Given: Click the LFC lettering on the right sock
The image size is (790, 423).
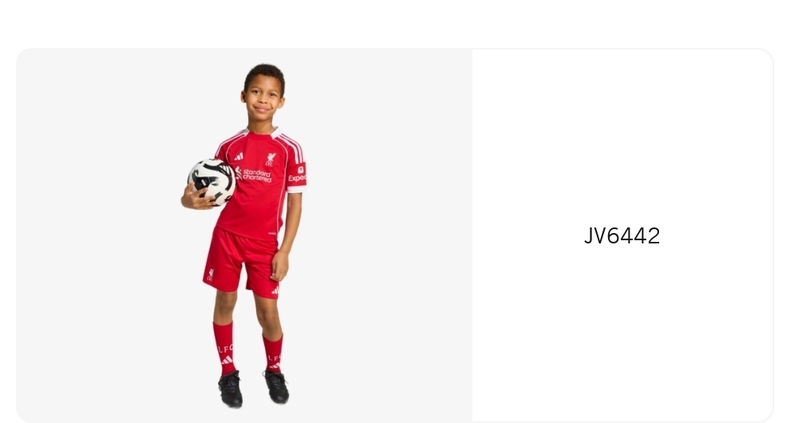Looking at the screenshot, I should (x=274, y=358).
